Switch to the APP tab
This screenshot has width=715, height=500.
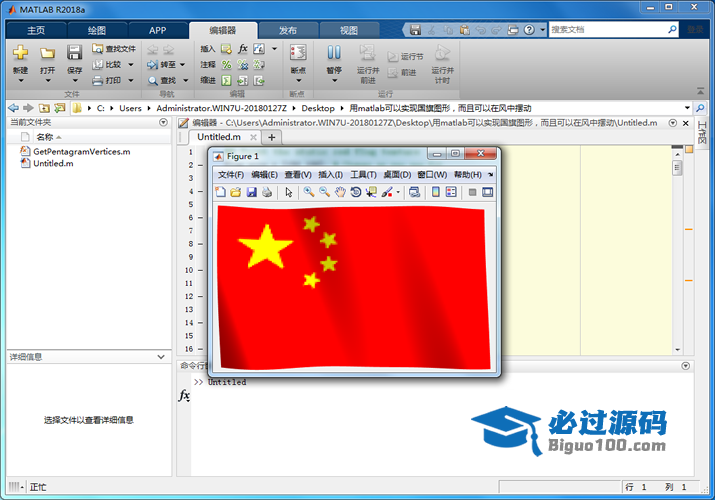[x=158, y=31]
